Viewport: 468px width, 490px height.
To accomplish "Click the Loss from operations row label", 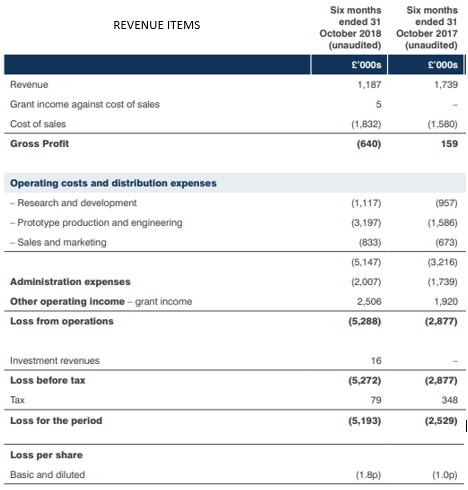I will pos(62,321).
